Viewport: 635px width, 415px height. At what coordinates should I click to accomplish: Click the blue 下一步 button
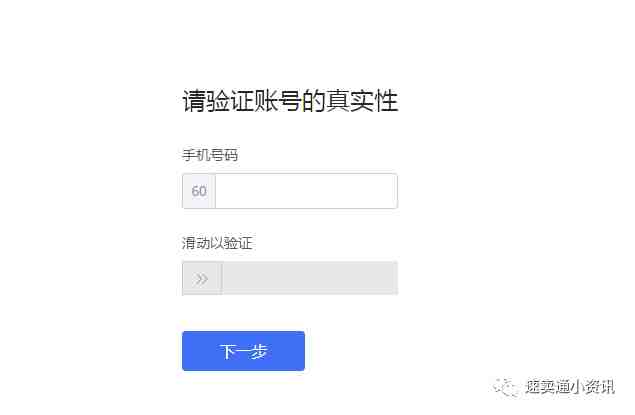tap(243, 351)
